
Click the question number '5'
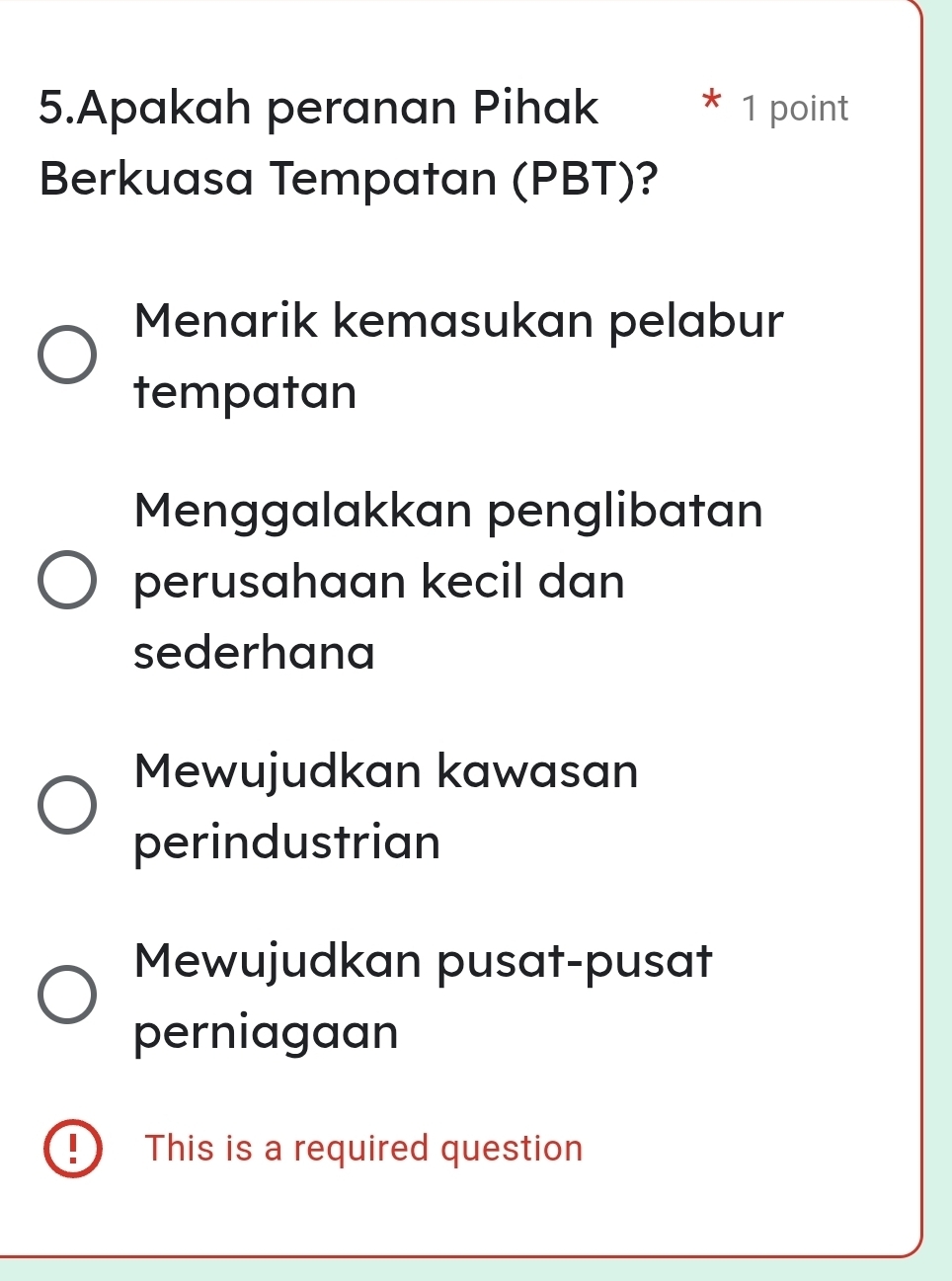click(x=46, y=109)
